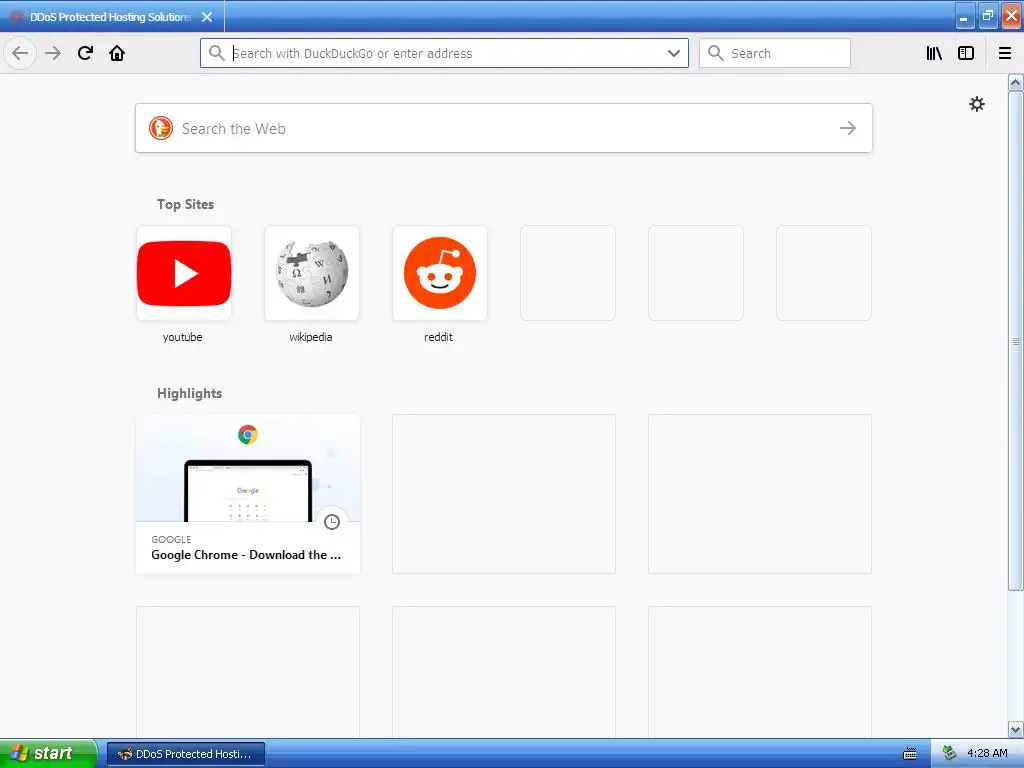Image resolution: width=1024 pixels, height=768 pixels.
Task: Open the Windows start menu
Action: [x=48, y=753]
